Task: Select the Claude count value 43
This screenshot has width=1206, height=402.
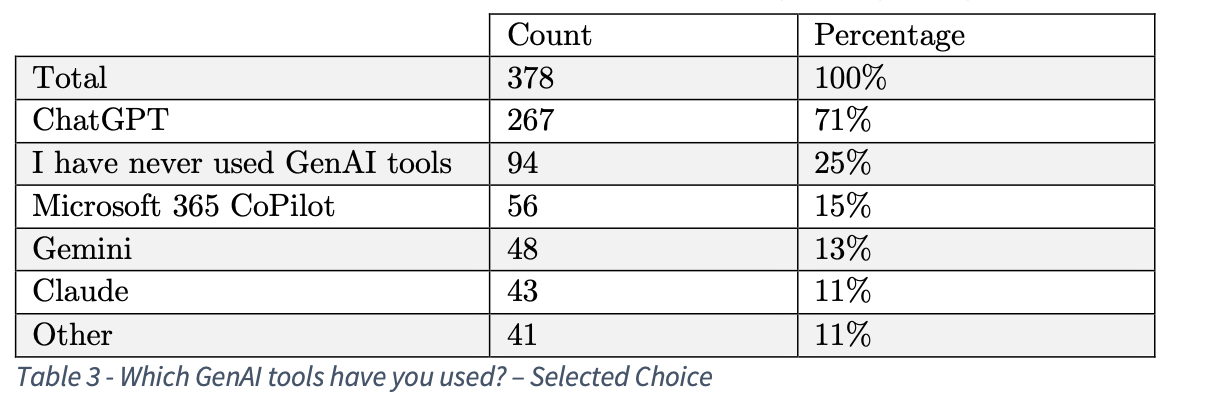Action: [x=523, y=292]
